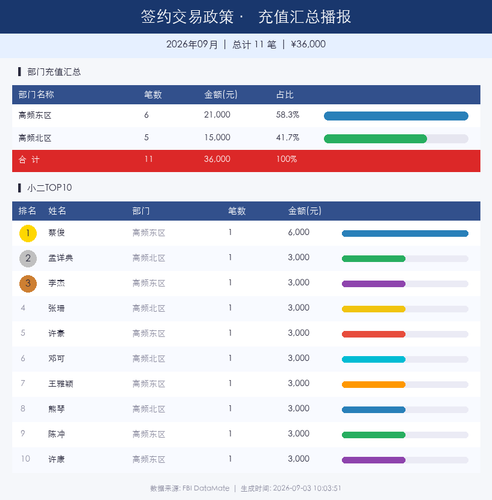The image size is (492, 500).
Task: Click the 姓名 column header
Action: coord(57,211)
